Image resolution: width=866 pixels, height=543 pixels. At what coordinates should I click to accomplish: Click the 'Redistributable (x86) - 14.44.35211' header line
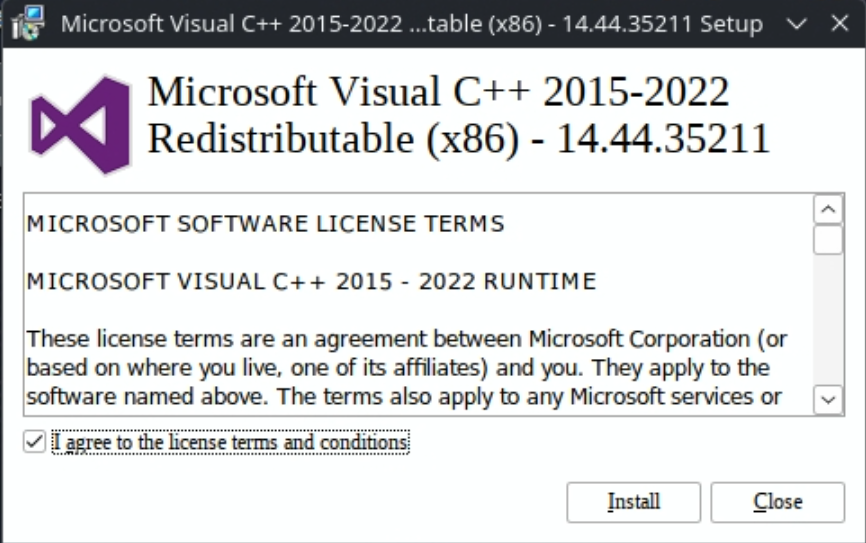click(459, 138)
